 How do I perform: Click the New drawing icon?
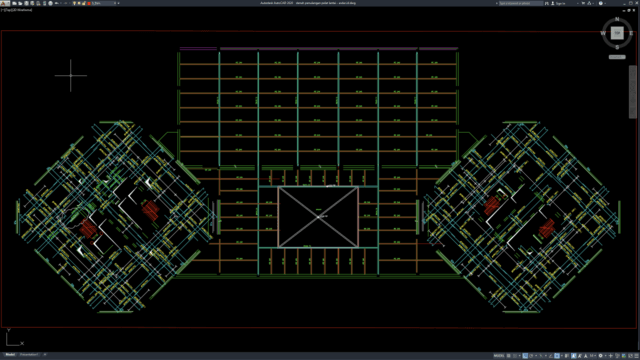[14, 3]
